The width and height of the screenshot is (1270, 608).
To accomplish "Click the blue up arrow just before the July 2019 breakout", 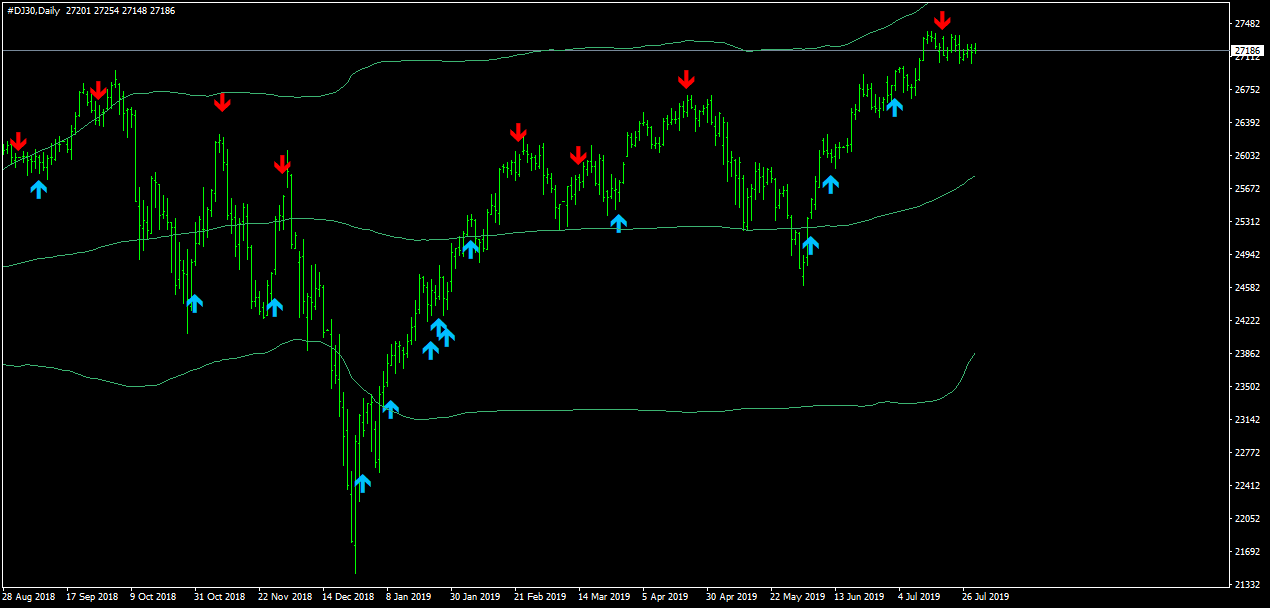I will pos(894,107).
